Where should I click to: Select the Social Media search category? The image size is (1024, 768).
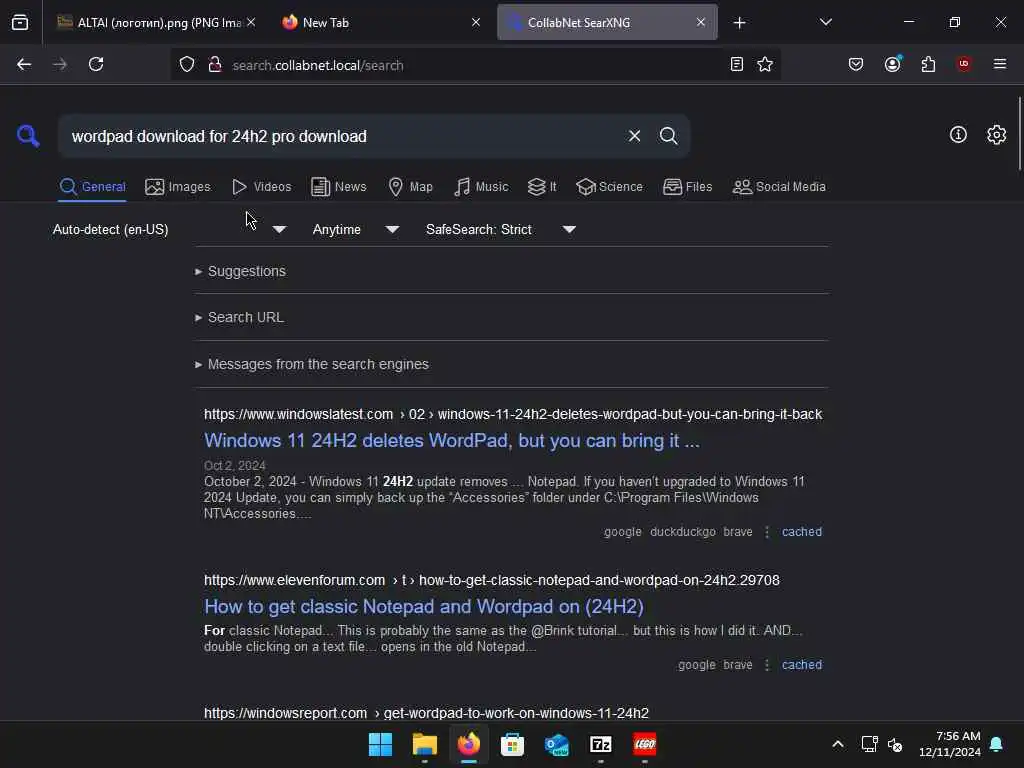point(778,187)
